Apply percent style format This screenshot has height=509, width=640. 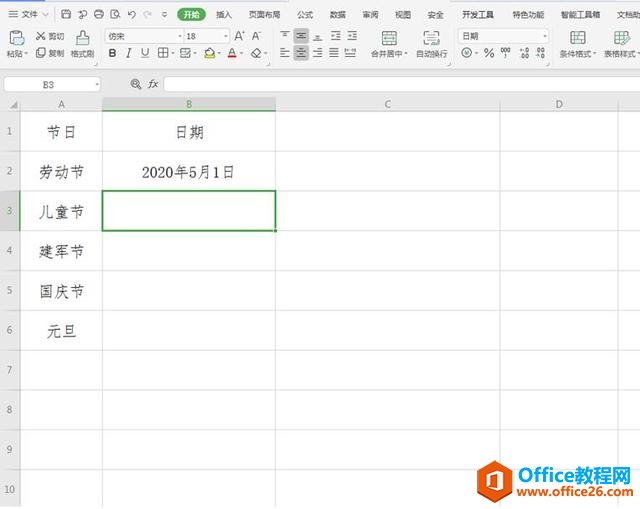click(x=489, y=53)
